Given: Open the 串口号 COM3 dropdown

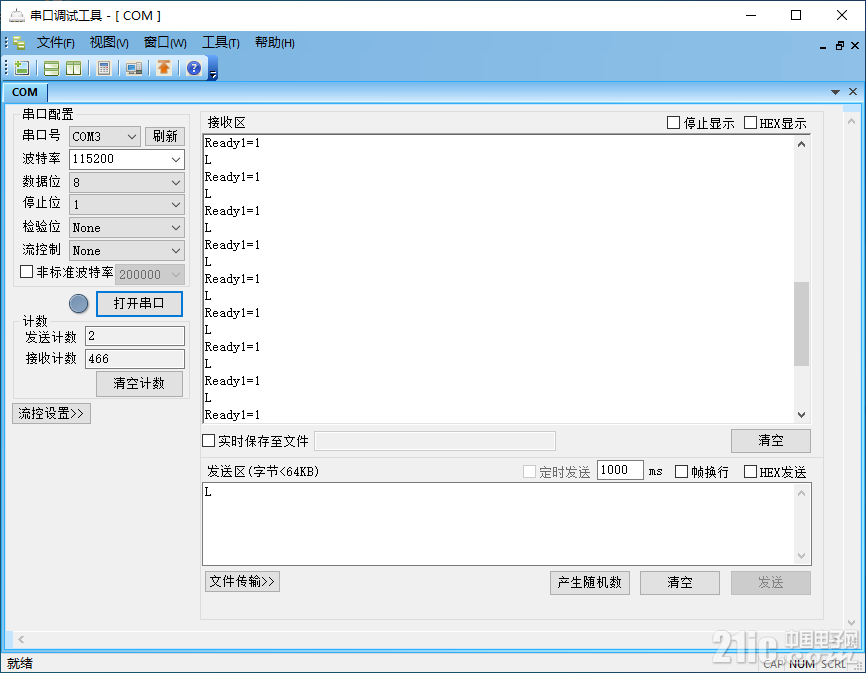Looking at the screenshot, I should point(104,136).
